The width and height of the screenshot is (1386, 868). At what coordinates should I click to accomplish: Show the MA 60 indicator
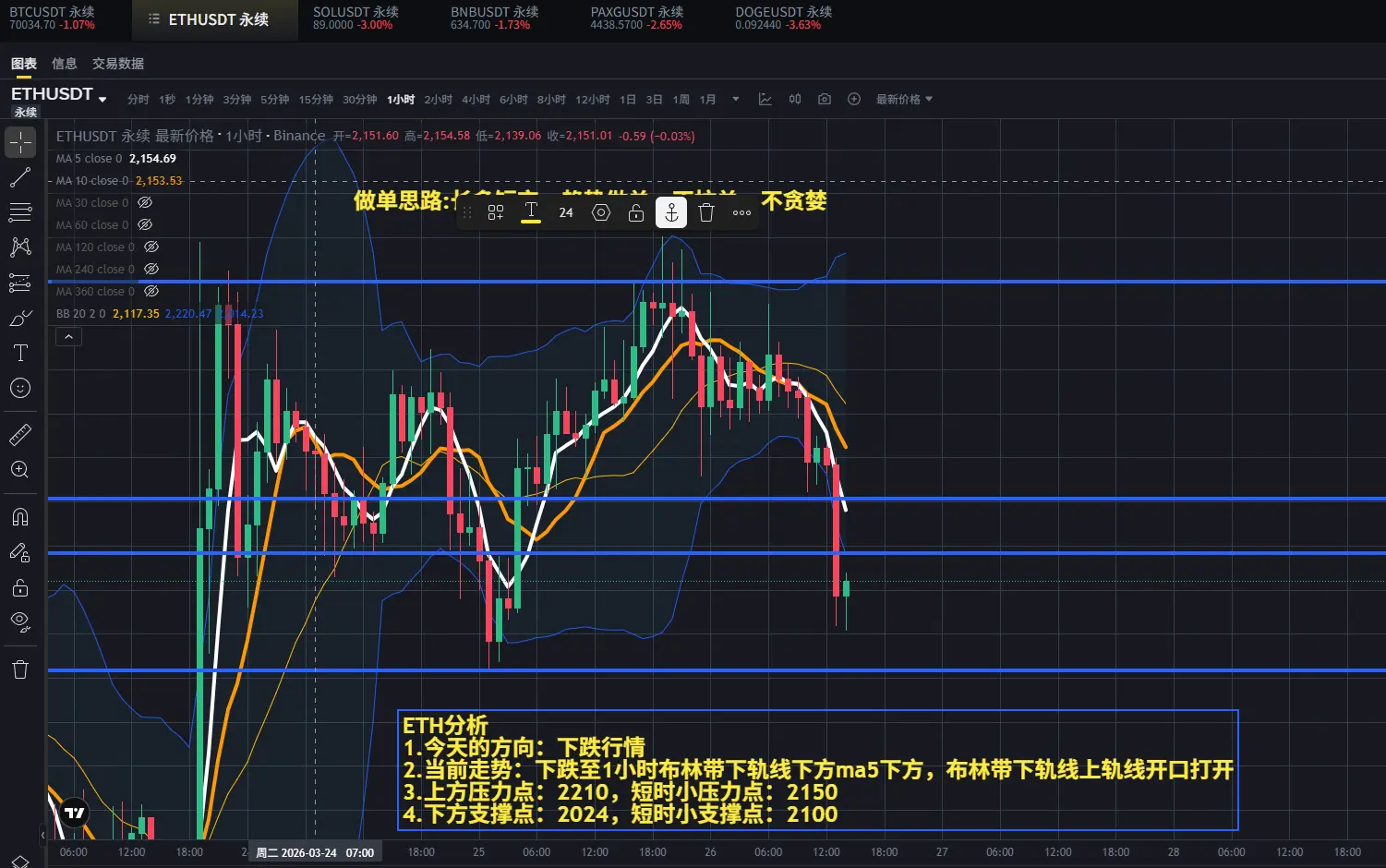pyautogui.click(x=145, y=224)
